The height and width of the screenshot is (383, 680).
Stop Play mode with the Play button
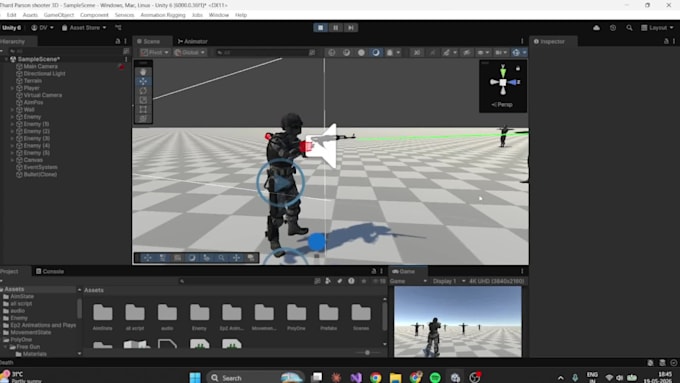point(320,27)
